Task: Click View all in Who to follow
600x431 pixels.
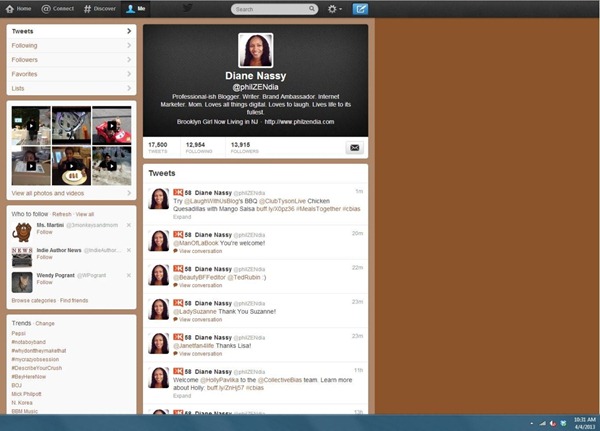Action: coord(85,214)
